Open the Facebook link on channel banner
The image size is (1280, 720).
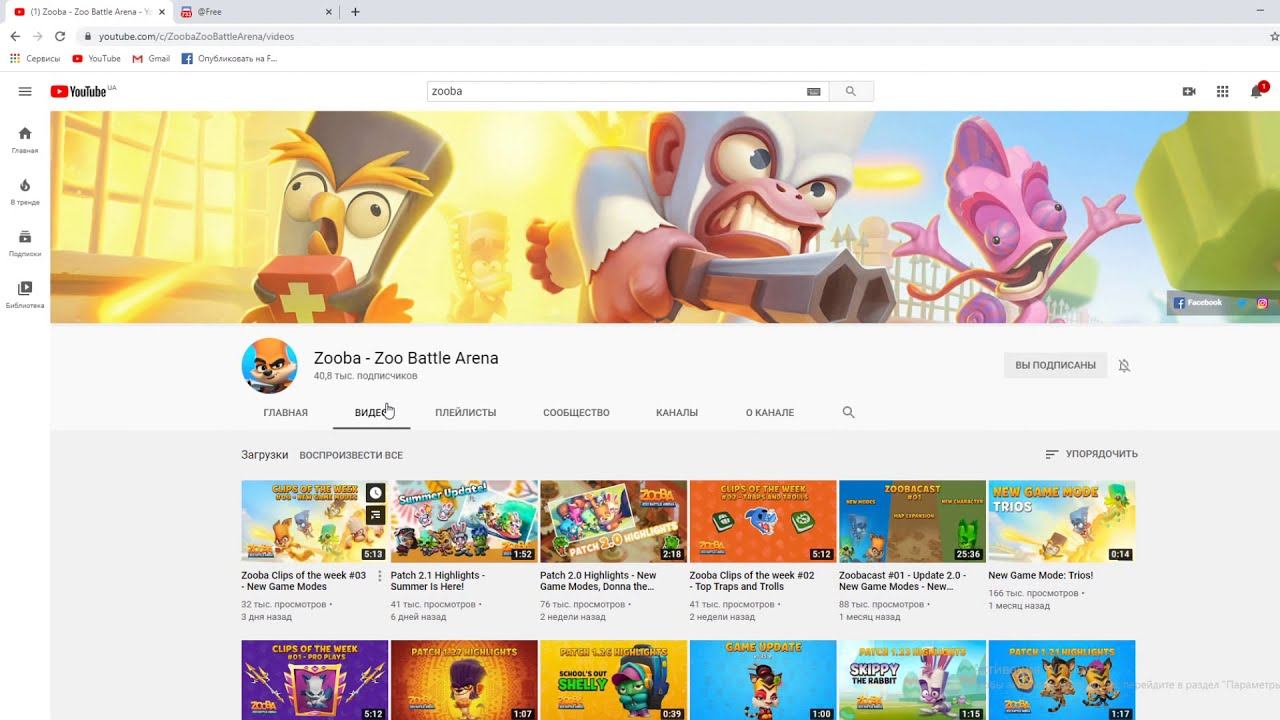click(x=1198, y=303)
